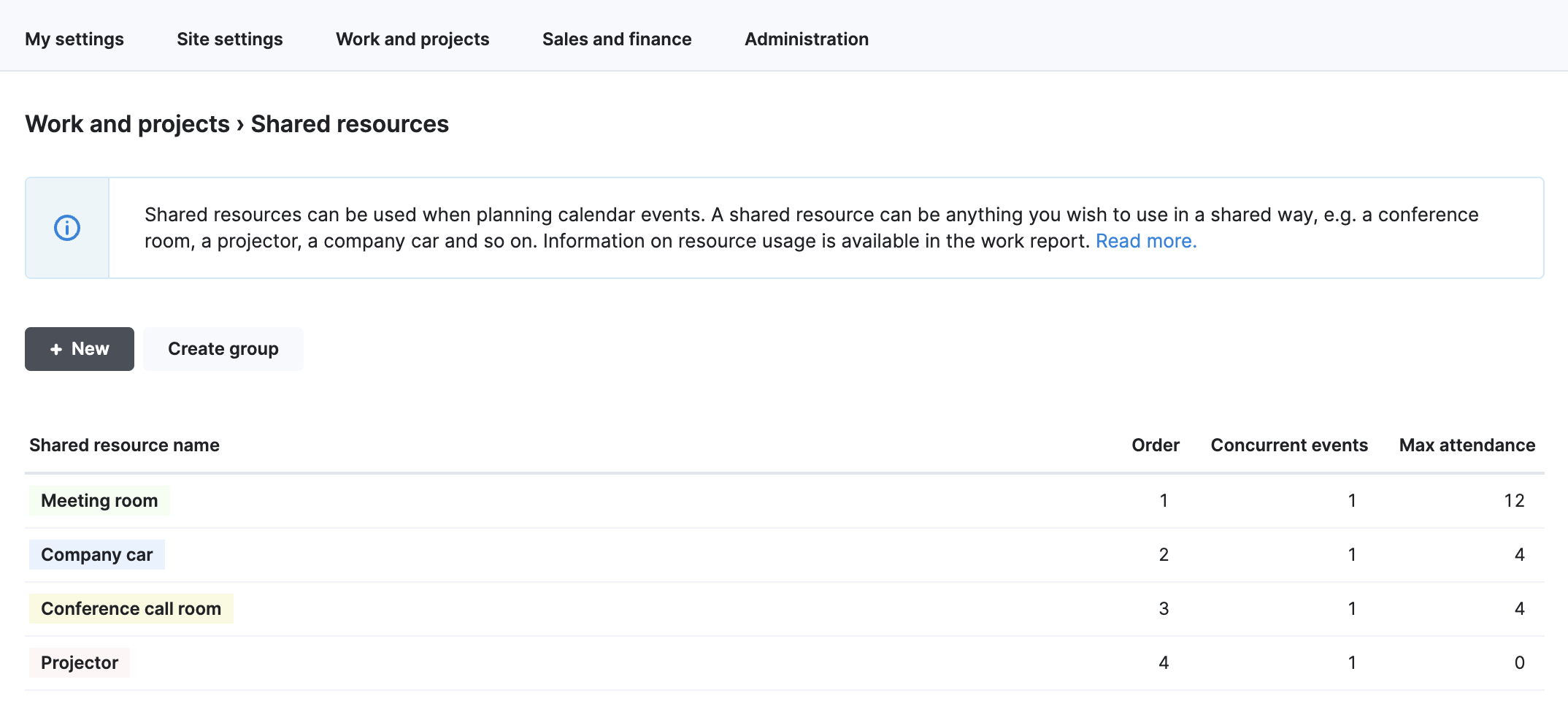Click the info icon in the notice box
The width and height of the screenshot is (1568, 720).
click(x=67, y=228)
